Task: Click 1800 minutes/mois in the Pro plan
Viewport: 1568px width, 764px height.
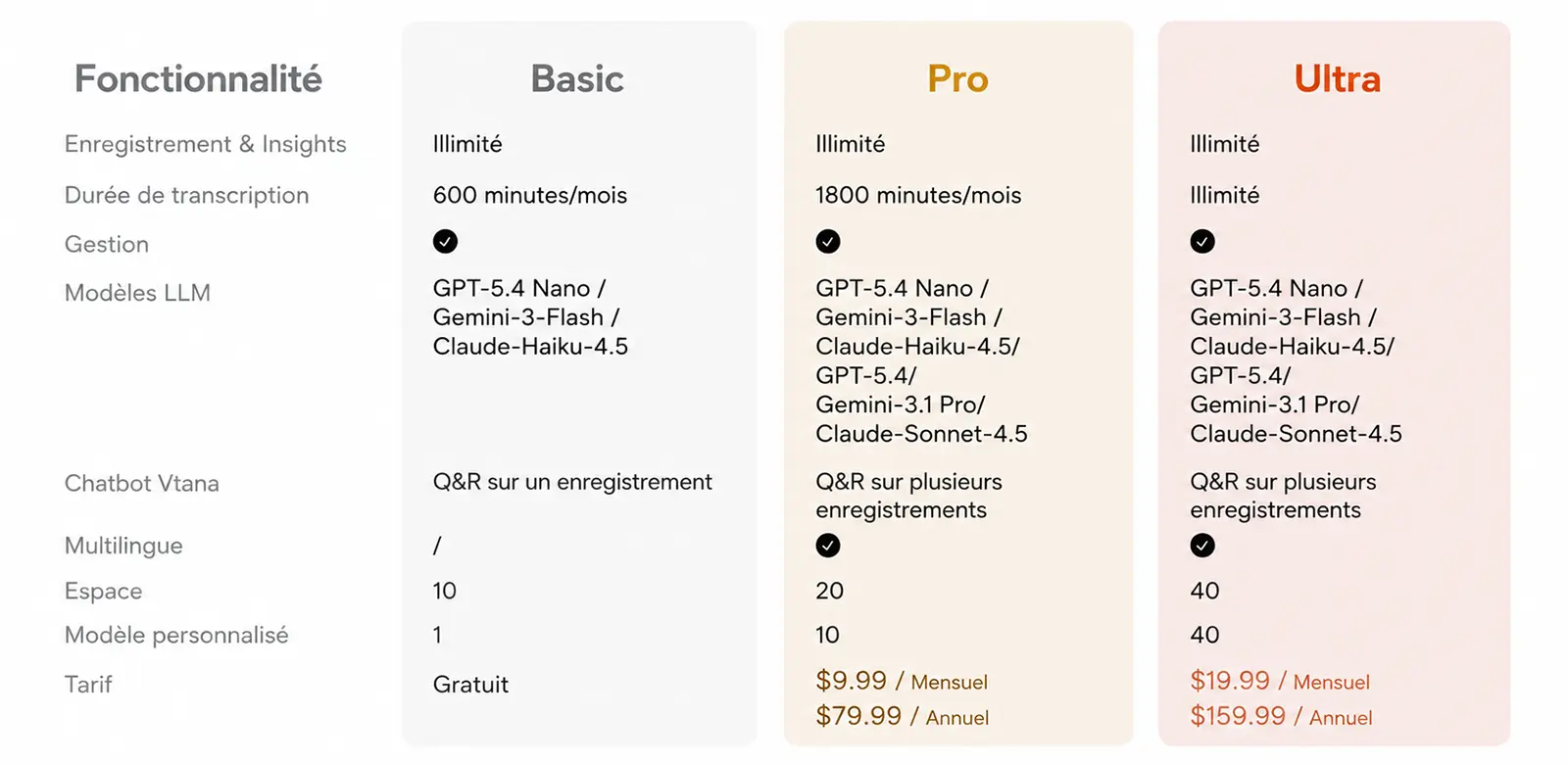Action: [x=918, y=195]
